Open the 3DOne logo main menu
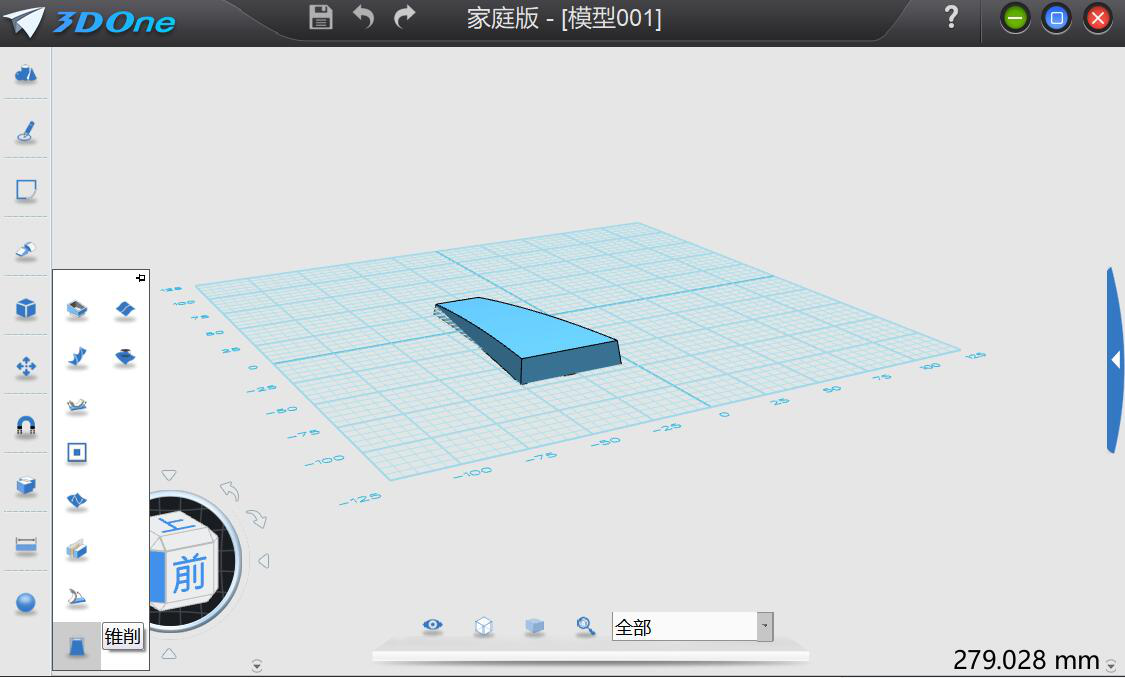 90,22
